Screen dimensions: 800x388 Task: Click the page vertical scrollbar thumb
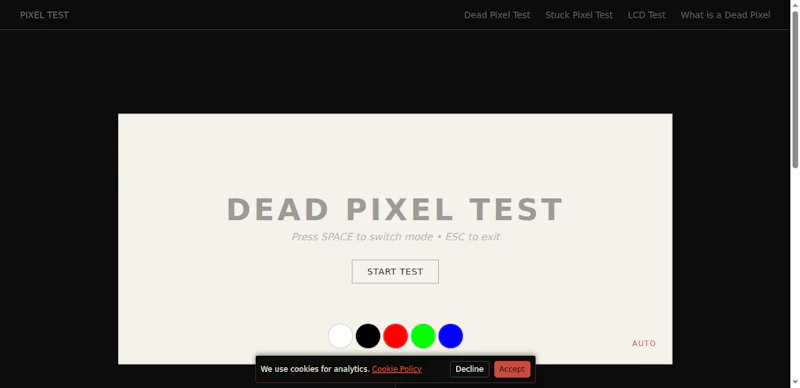click(795, 89)
